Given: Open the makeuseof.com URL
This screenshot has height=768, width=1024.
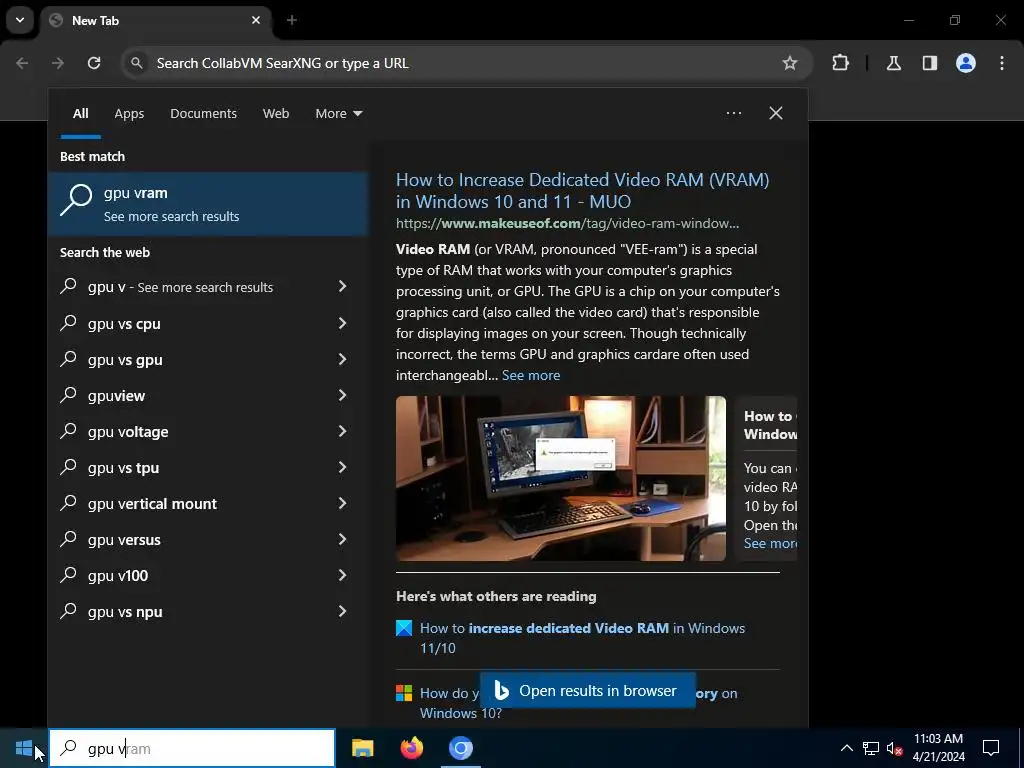Looking at the screenshot, I should point(568,223).
